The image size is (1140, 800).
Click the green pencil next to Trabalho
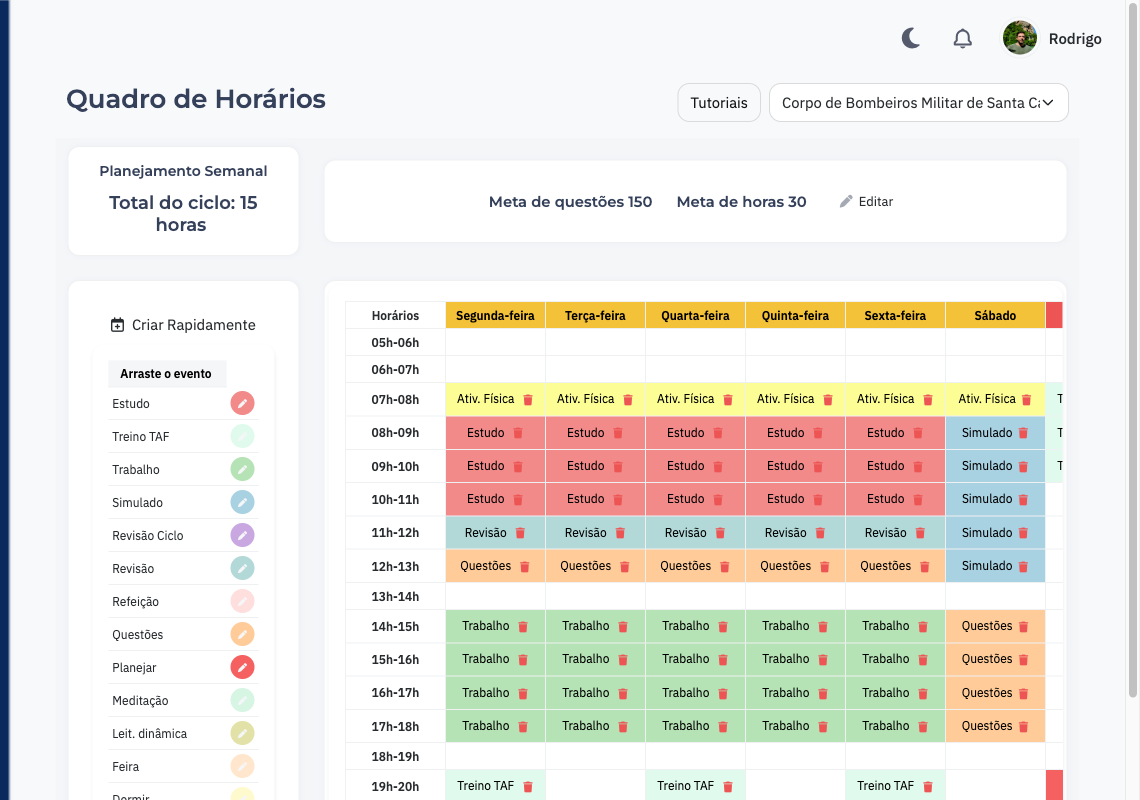click(242, 469)
